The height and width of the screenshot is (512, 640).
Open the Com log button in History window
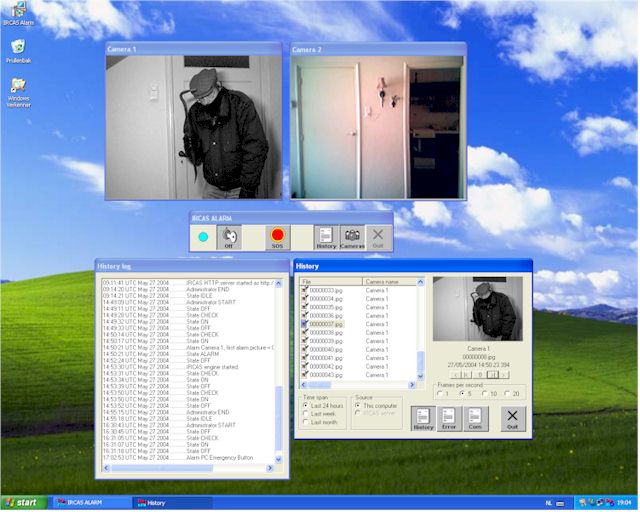click(x=475, y=419)
